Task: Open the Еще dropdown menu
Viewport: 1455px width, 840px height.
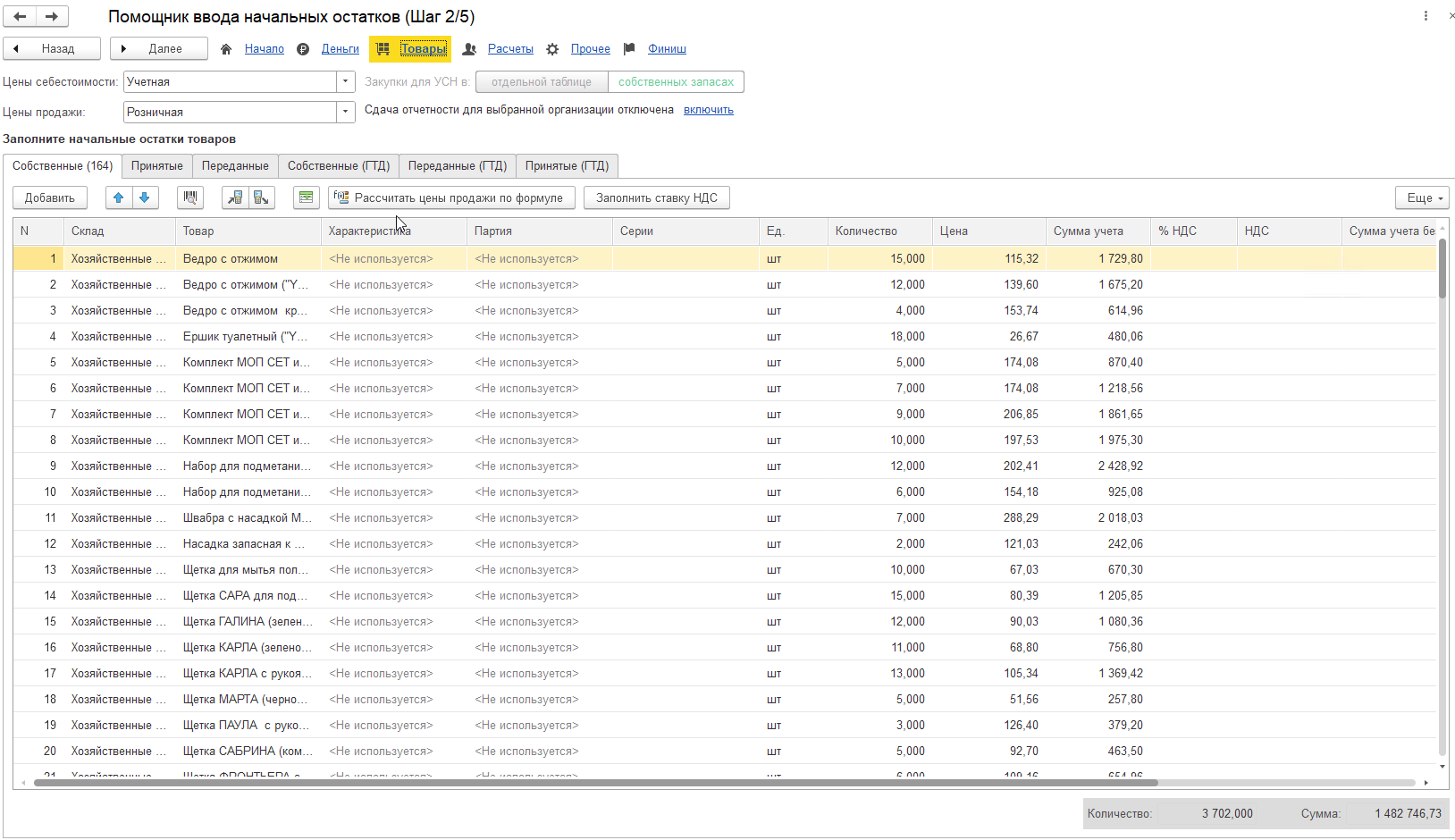Action: [x=1422, y=197]
